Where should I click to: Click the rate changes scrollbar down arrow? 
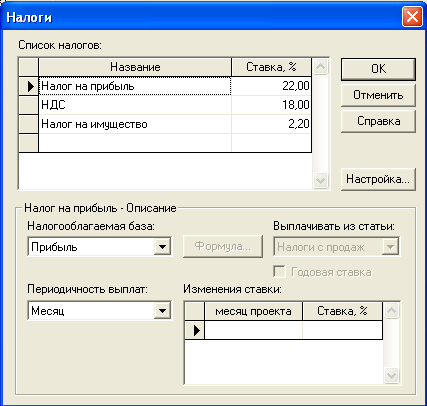click(391, 376)
